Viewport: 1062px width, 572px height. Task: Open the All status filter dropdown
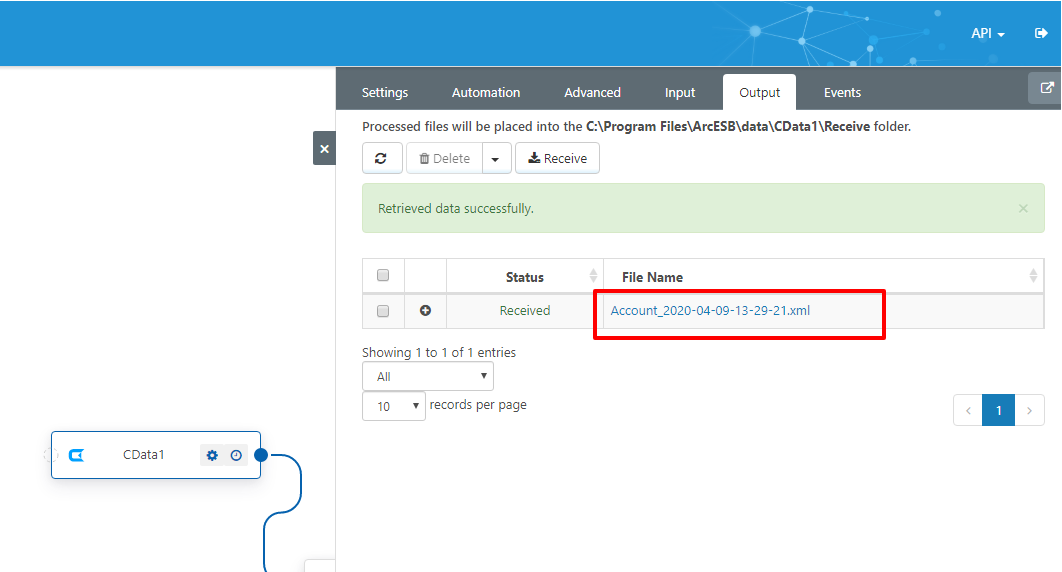(427, 376)
